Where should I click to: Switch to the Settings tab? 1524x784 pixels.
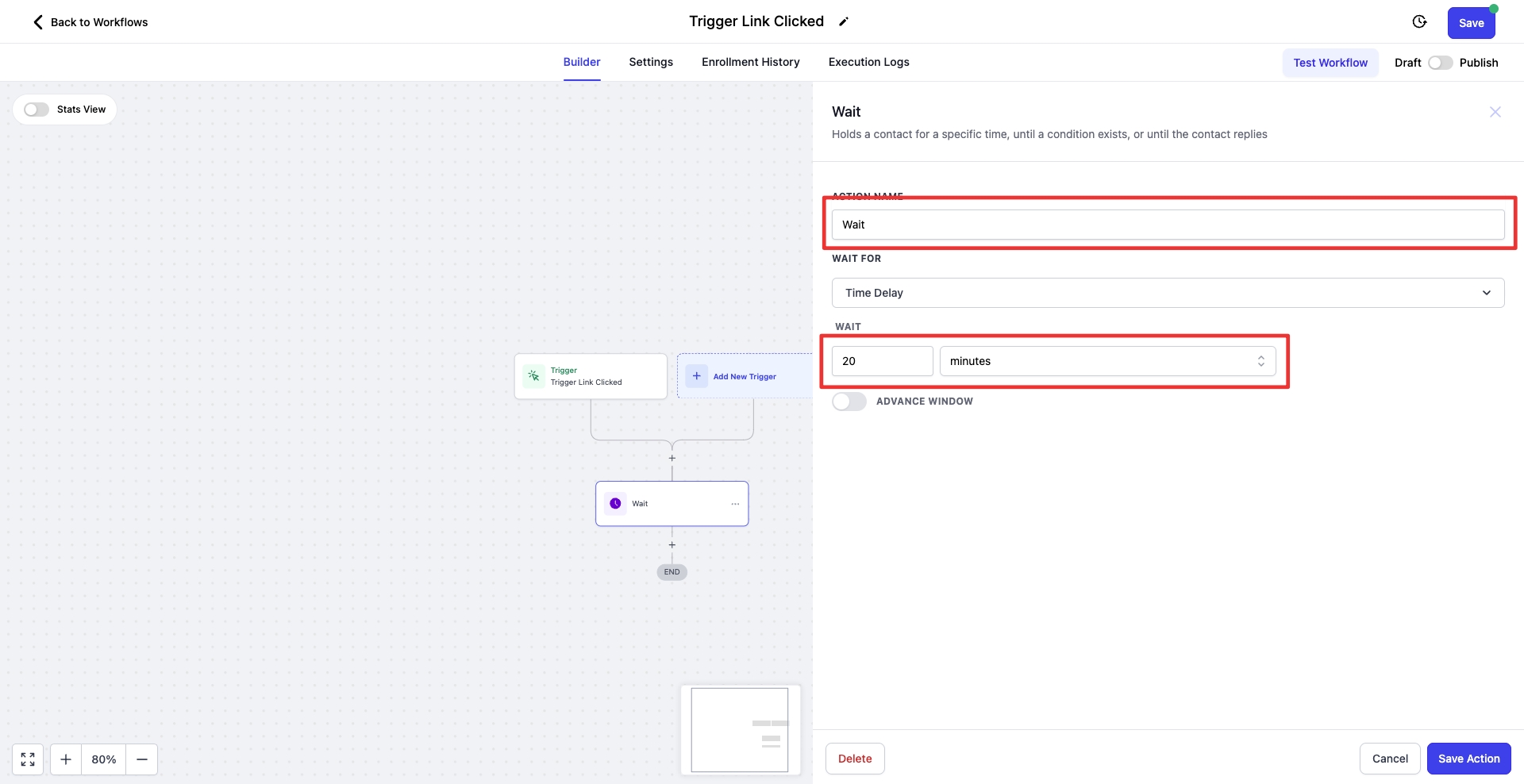click(651, 62)
